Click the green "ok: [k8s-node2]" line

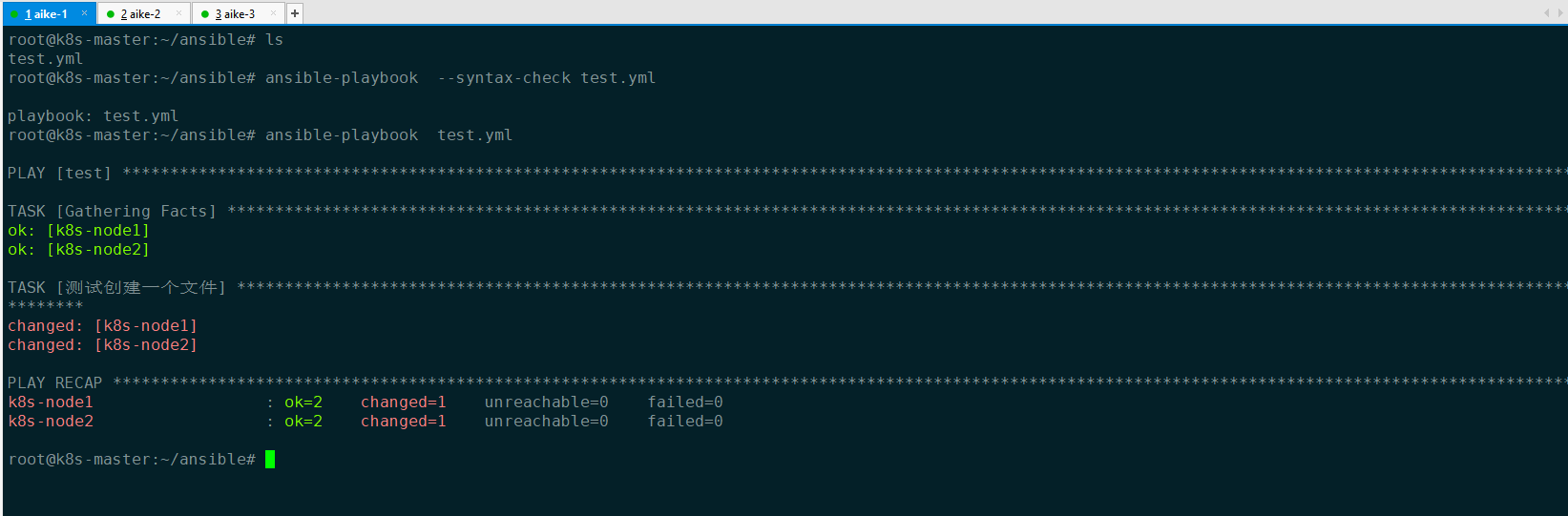pyautogui.click(x=78, y=250)
